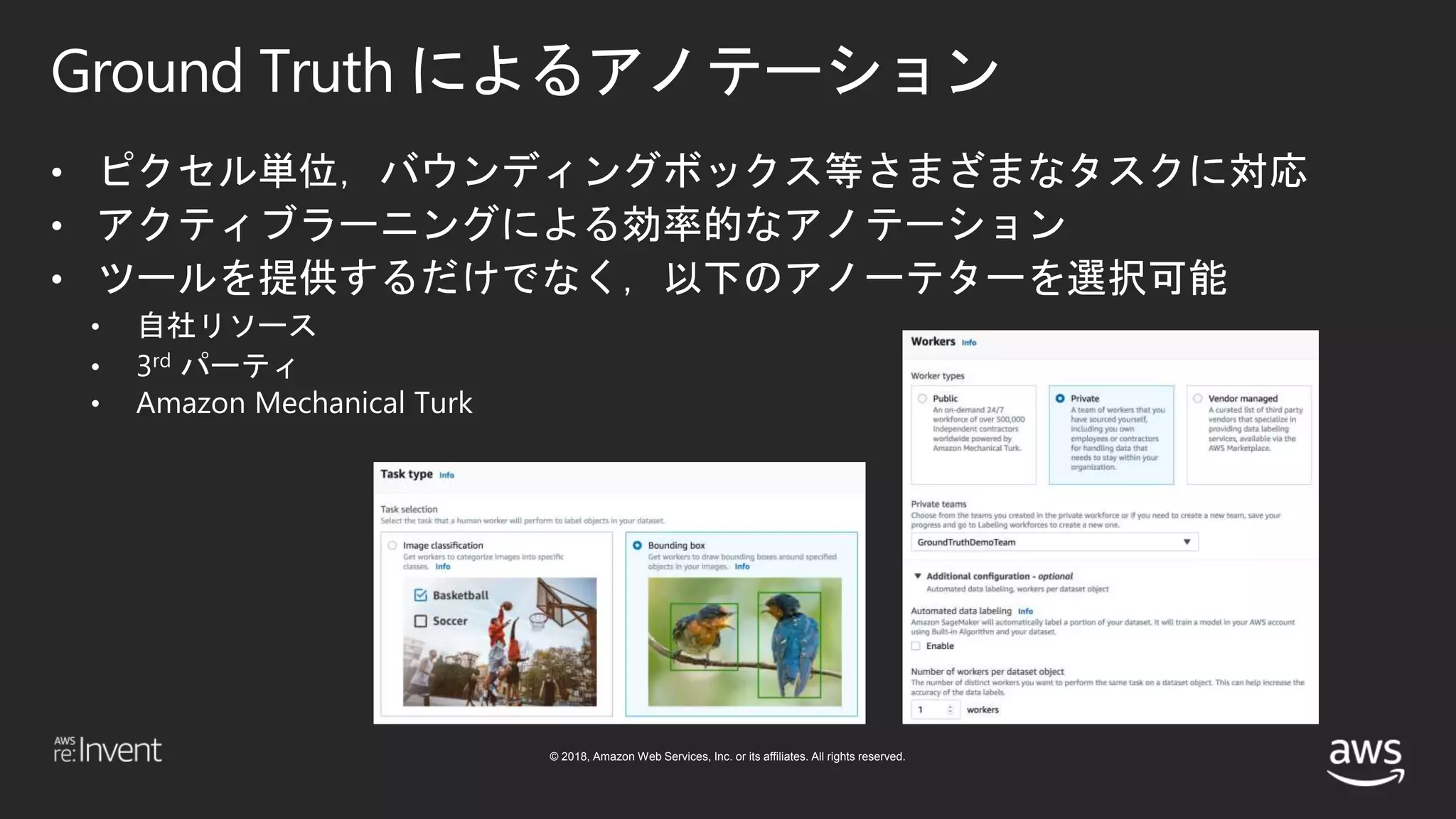Click the AWS re:Invent logo

point(108,750)
